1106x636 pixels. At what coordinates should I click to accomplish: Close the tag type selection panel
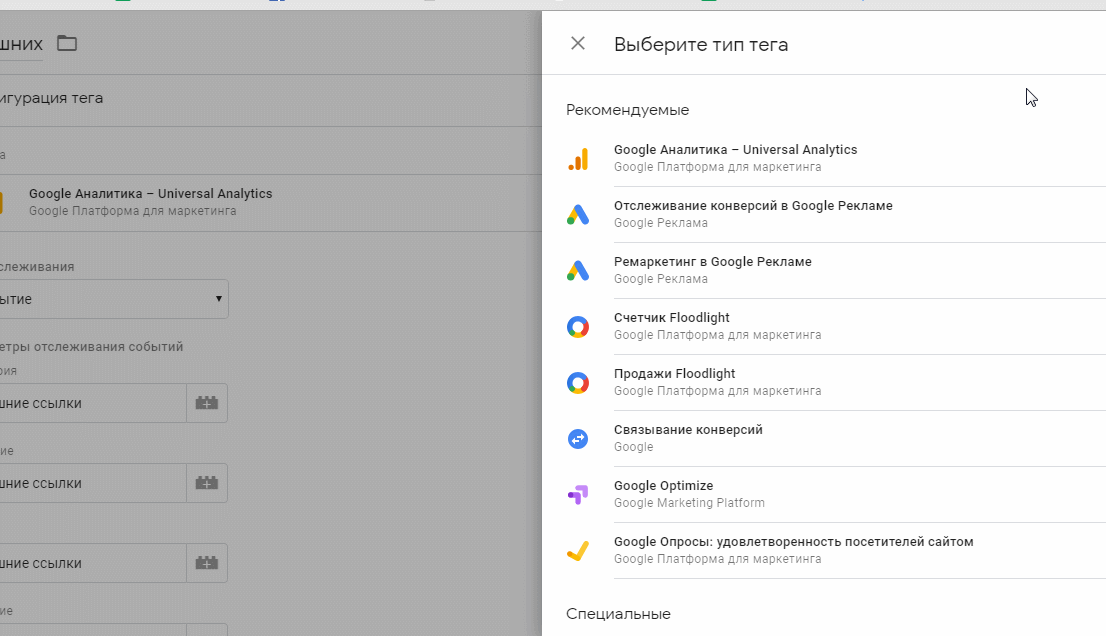coord(578,44)
